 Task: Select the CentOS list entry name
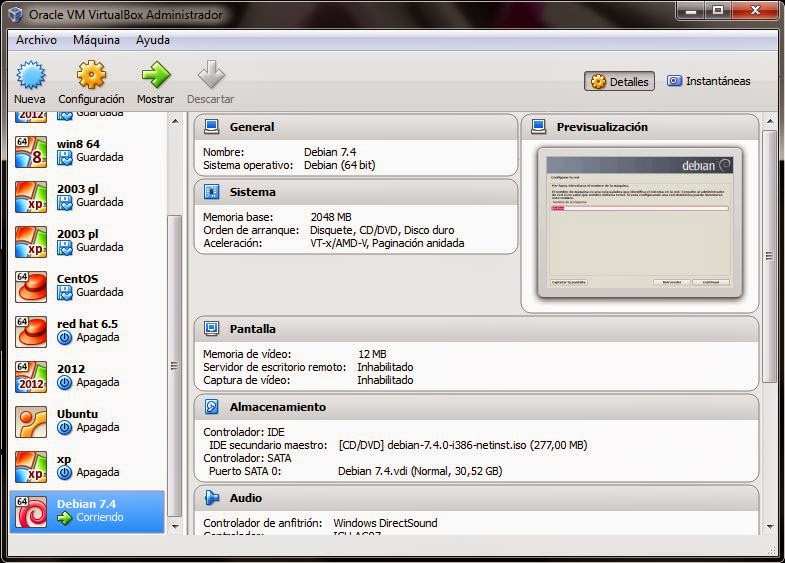tap(78, 279)
